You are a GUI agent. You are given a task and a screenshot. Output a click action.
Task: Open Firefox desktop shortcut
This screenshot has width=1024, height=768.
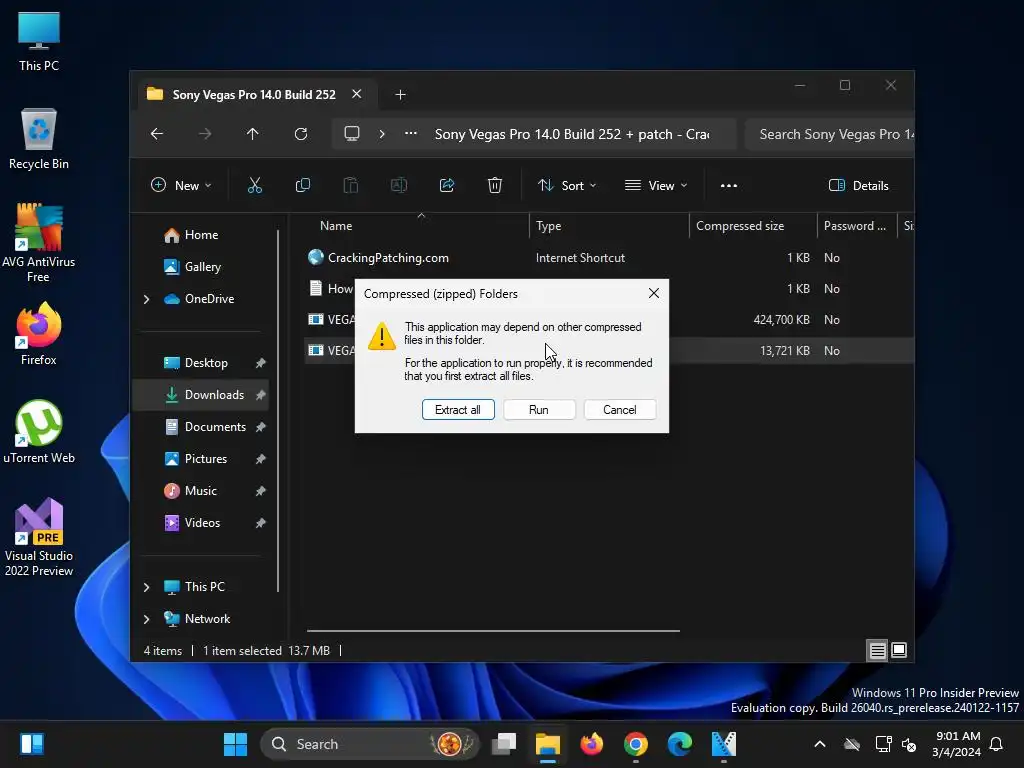[39, 334]
